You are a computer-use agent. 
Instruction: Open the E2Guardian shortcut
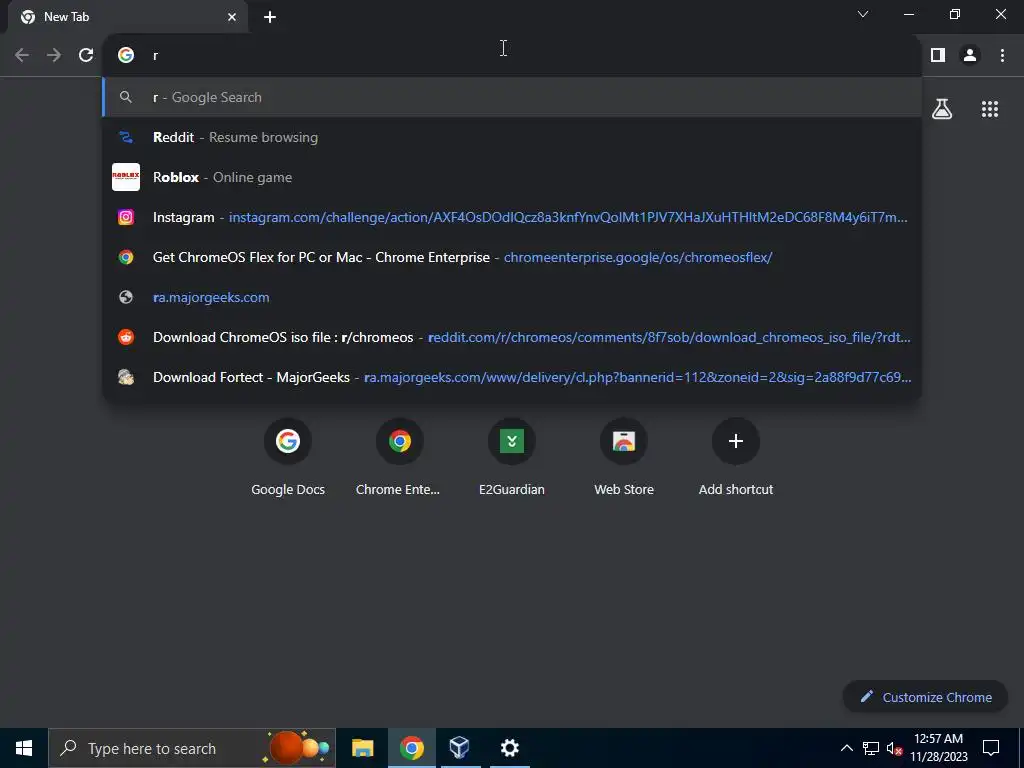click(x=512, y=457)
